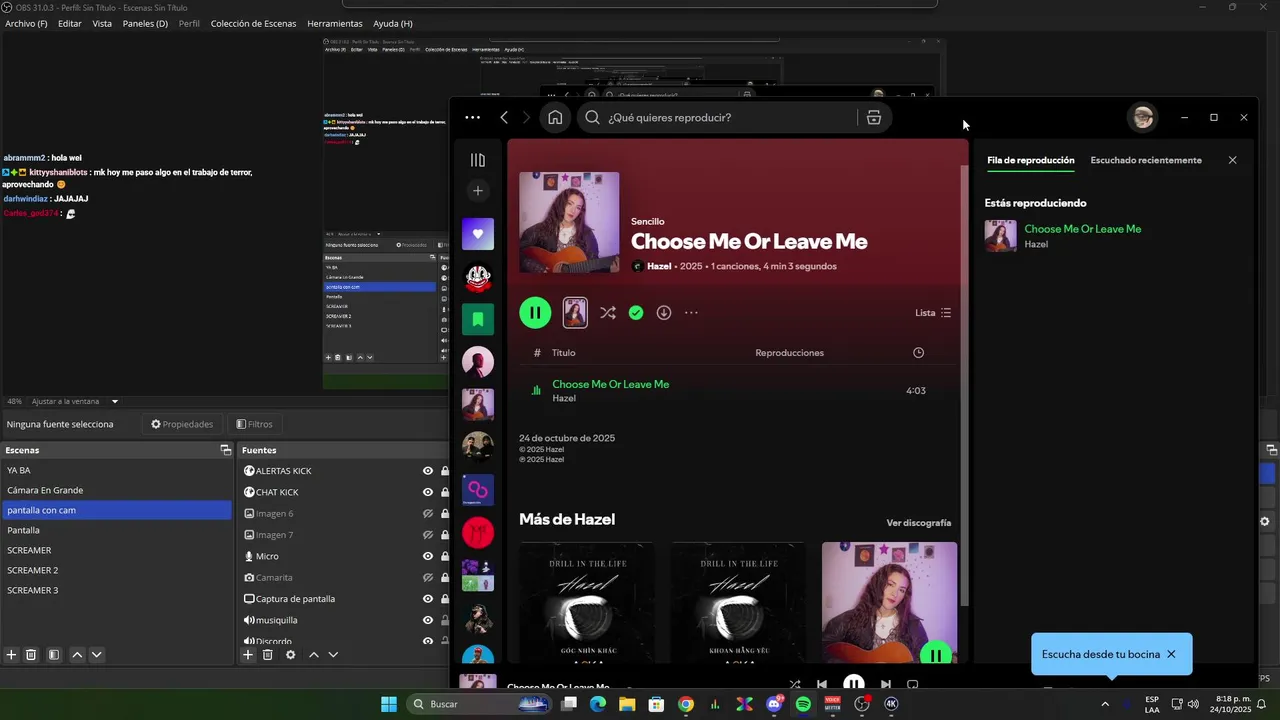
Task: Switch to 'Fila de reproducción' tab
Action: pos(1030,160)
